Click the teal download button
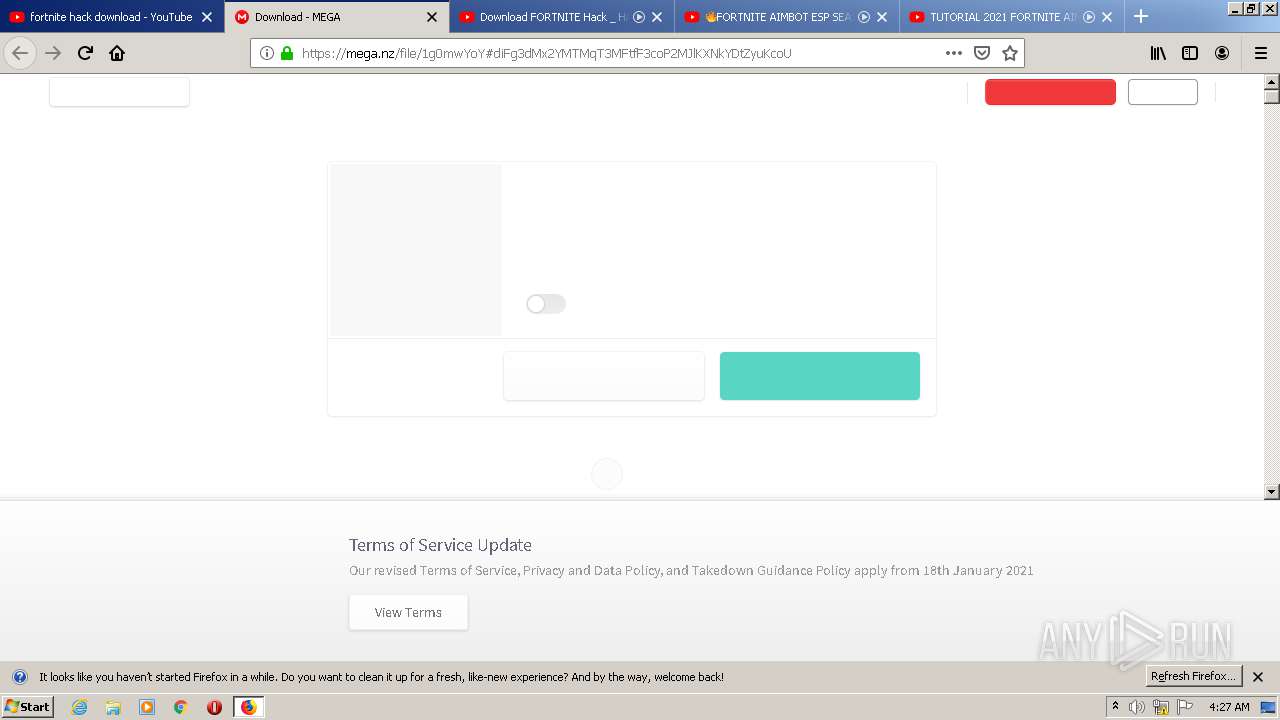The height and width of the screenshot is (720, 1280). click(820, 376)
